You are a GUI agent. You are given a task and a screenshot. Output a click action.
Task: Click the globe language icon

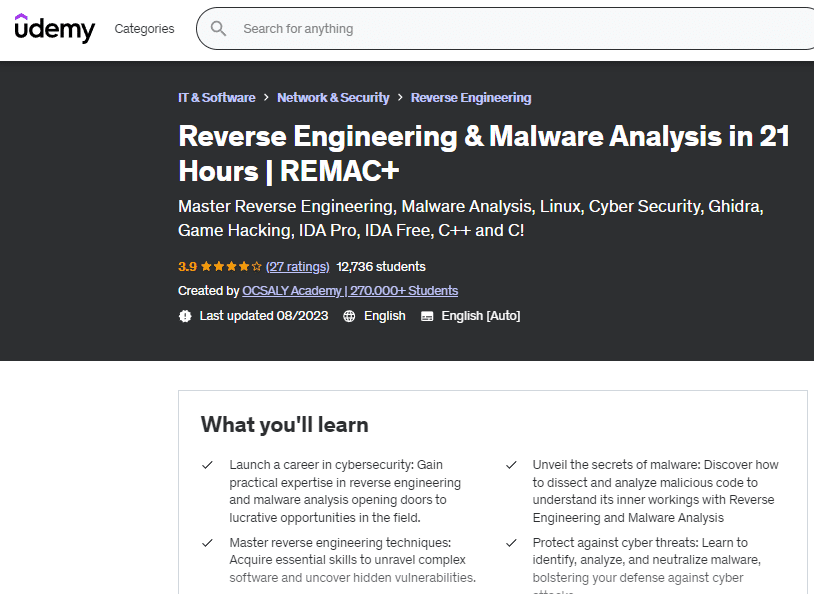(349, 316)
